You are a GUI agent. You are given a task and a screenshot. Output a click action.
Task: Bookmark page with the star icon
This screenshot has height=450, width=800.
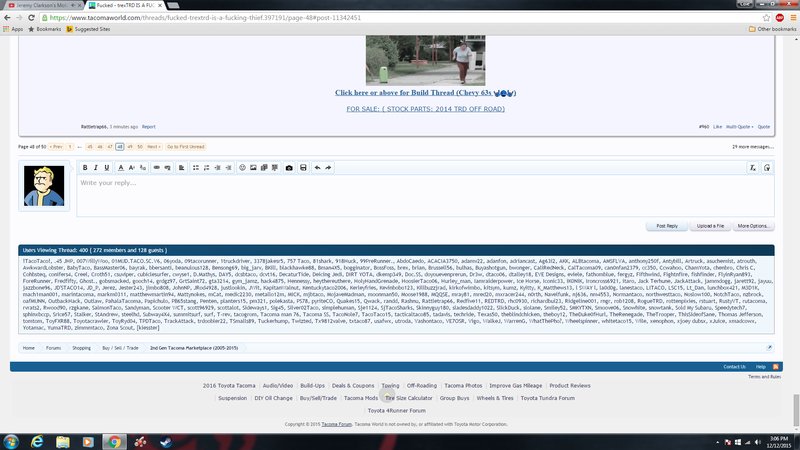pos(766,17)
